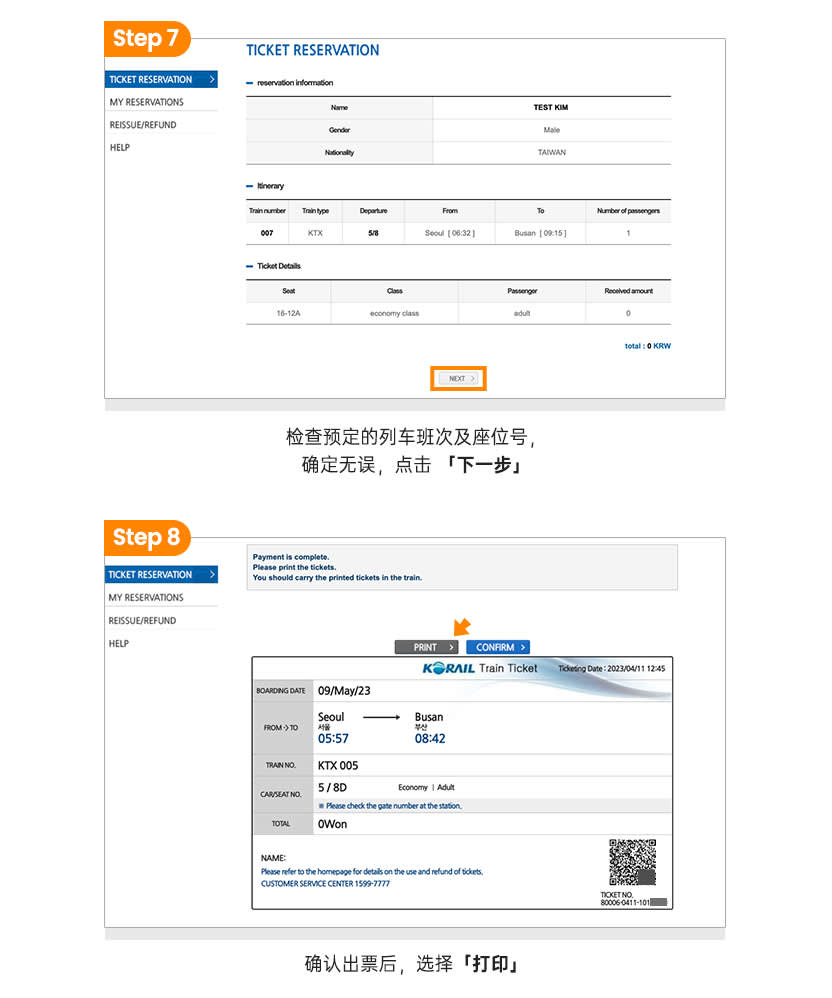
Task: Open REISSUE/REFUND in the Step 7 sidebar
Action: 143,125
